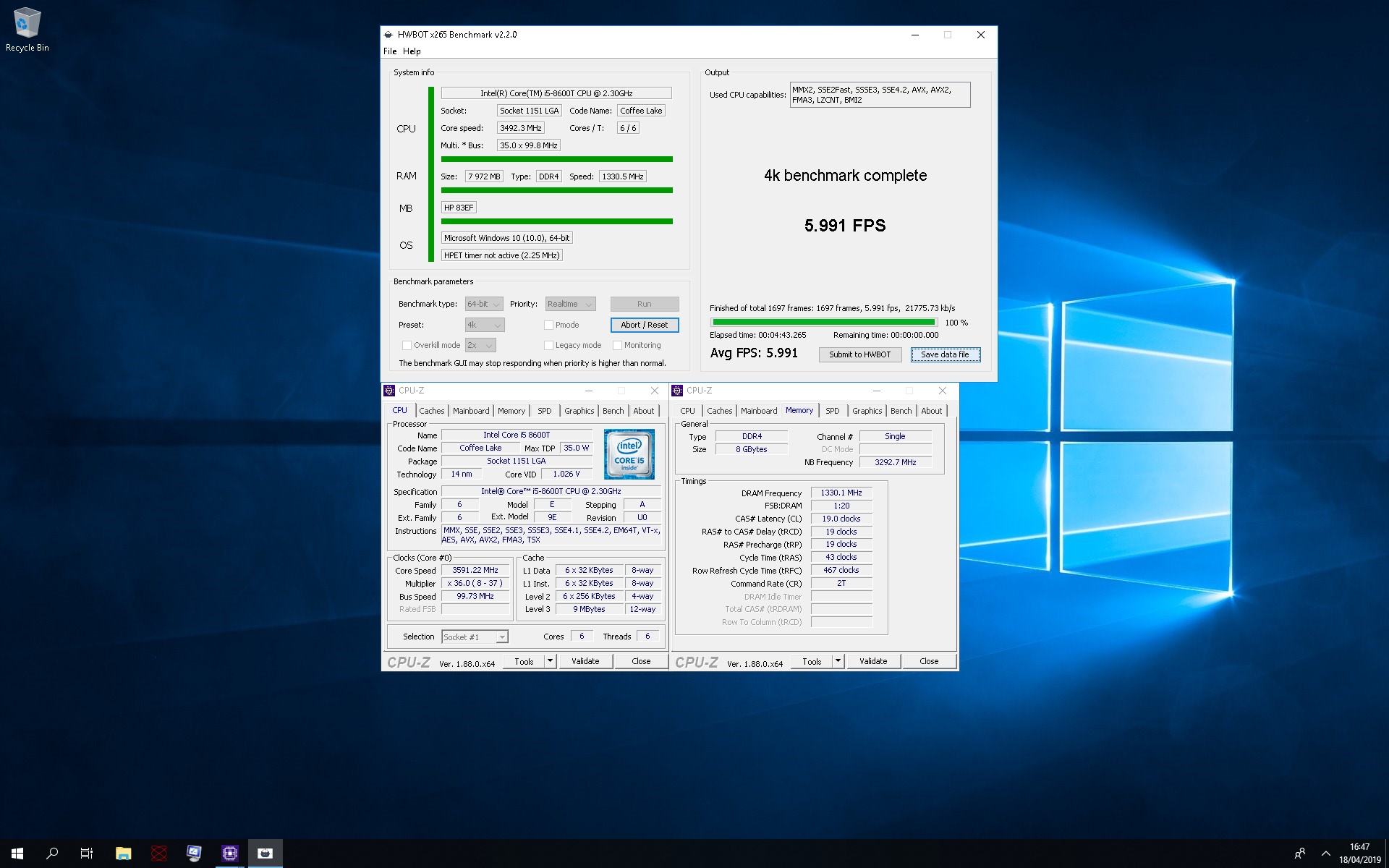Close the right CPU-Z Memory window
Image resolution: width=1389 pixels, height=868 pixels.
pyautogui.click(x=943, y=391)
